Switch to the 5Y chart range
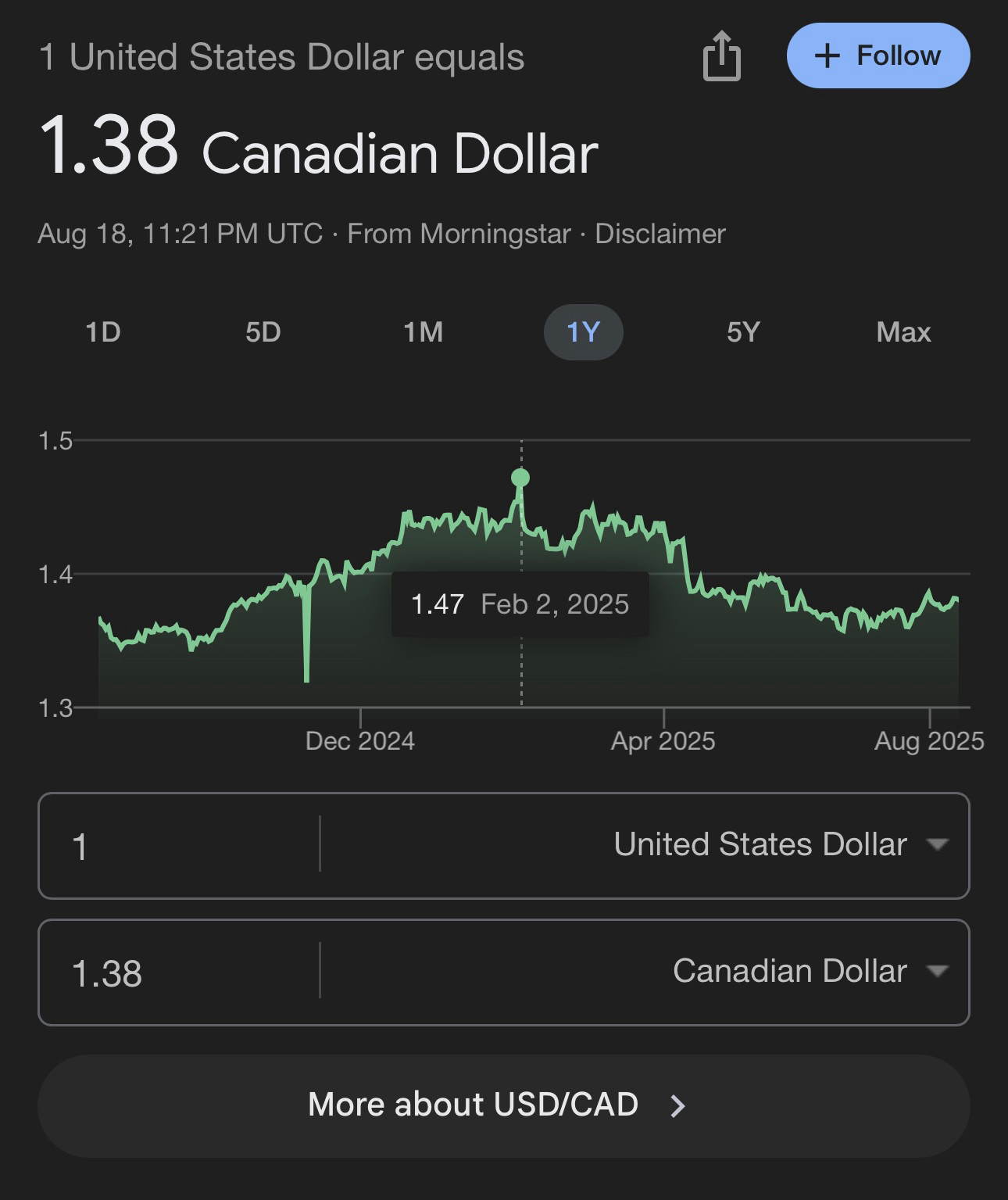 coord(743,332)
